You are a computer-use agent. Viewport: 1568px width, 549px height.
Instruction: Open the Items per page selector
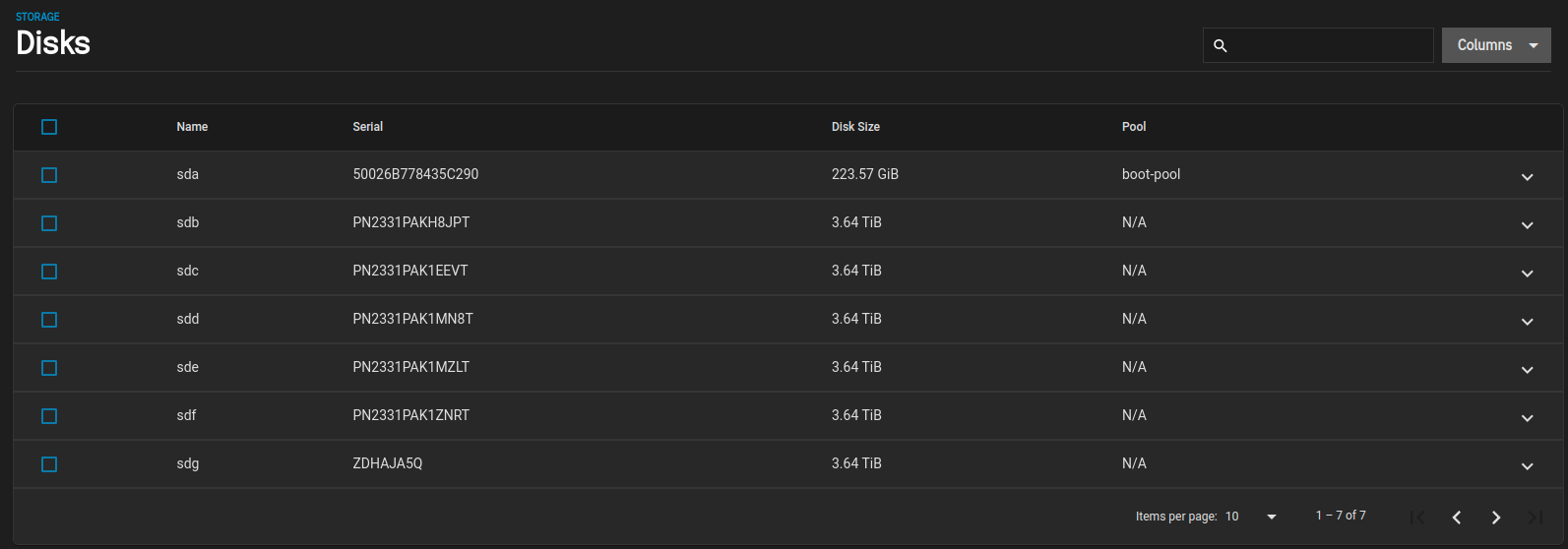coord(1251,517)
